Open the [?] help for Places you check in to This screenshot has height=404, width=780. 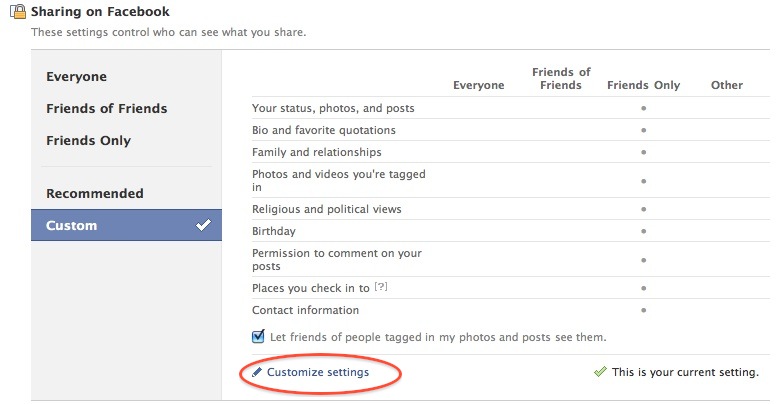tap(381, 287)
